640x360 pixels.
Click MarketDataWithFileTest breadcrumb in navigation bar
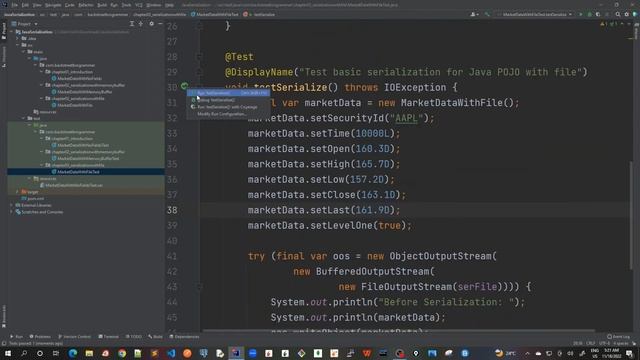pos(215,14)
